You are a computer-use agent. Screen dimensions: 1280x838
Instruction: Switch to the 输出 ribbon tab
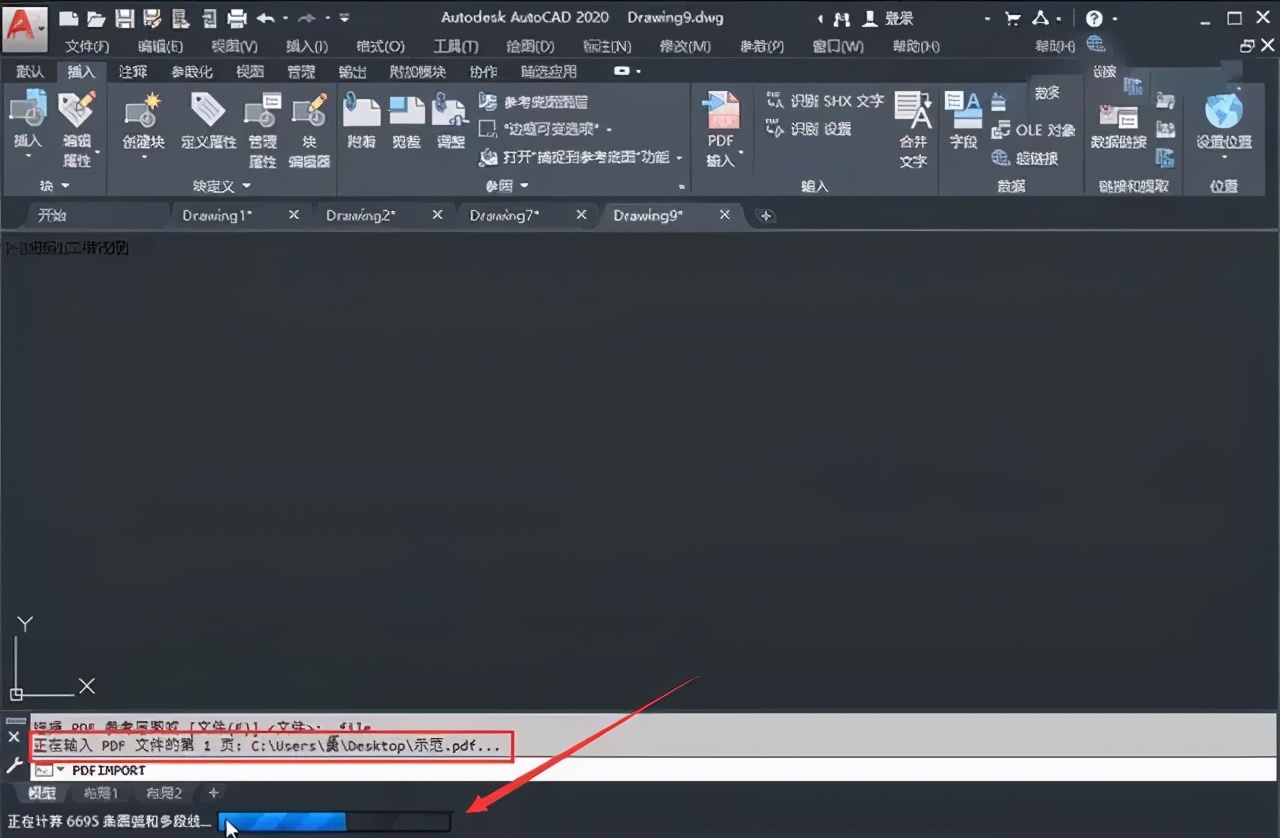pos(352,71)
